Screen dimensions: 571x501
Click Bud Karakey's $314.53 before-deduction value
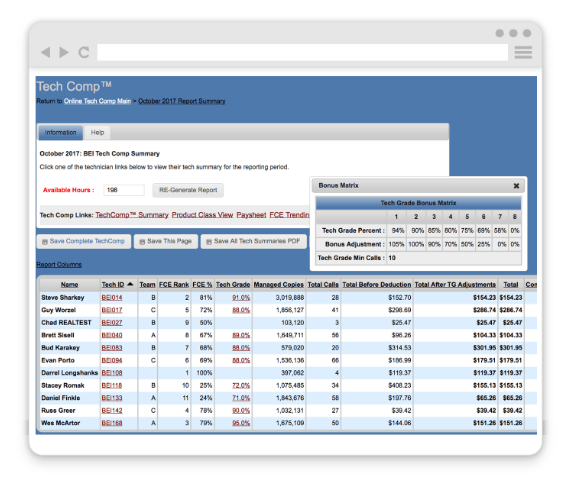[x=399, y=348]
